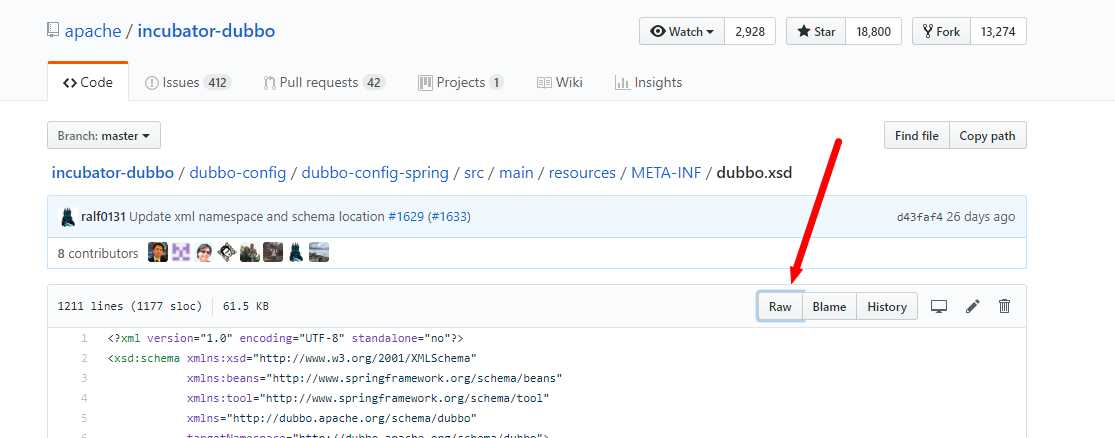Image resolution: width=1115 pixels, height=438 pixels.
Task: Go to the main breadcrumb folder
Action: (516, 173)
